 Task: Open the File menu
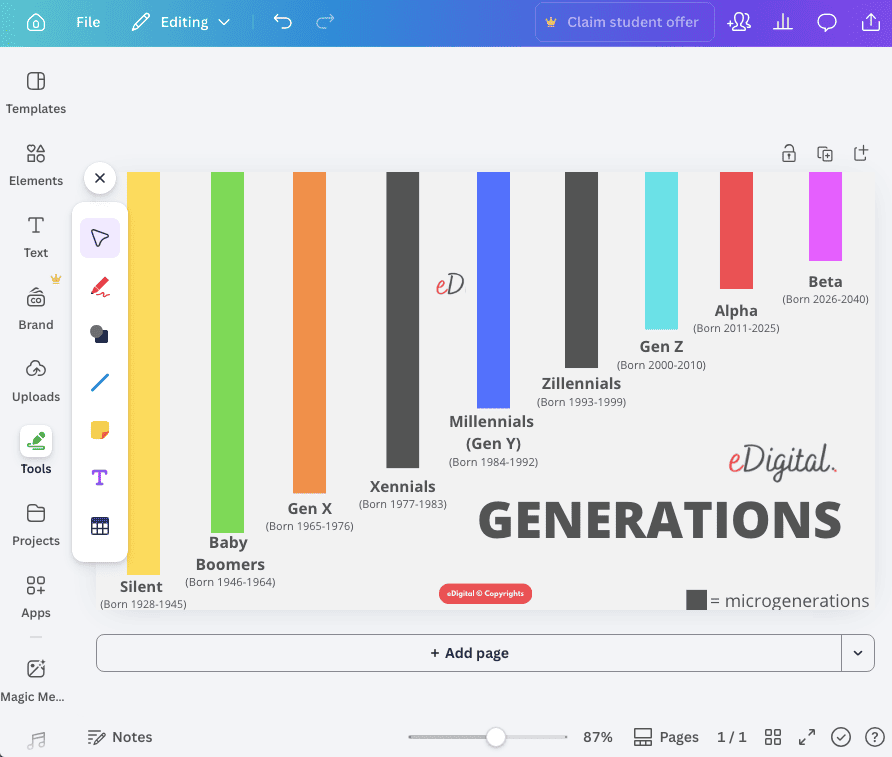[88, 22]
